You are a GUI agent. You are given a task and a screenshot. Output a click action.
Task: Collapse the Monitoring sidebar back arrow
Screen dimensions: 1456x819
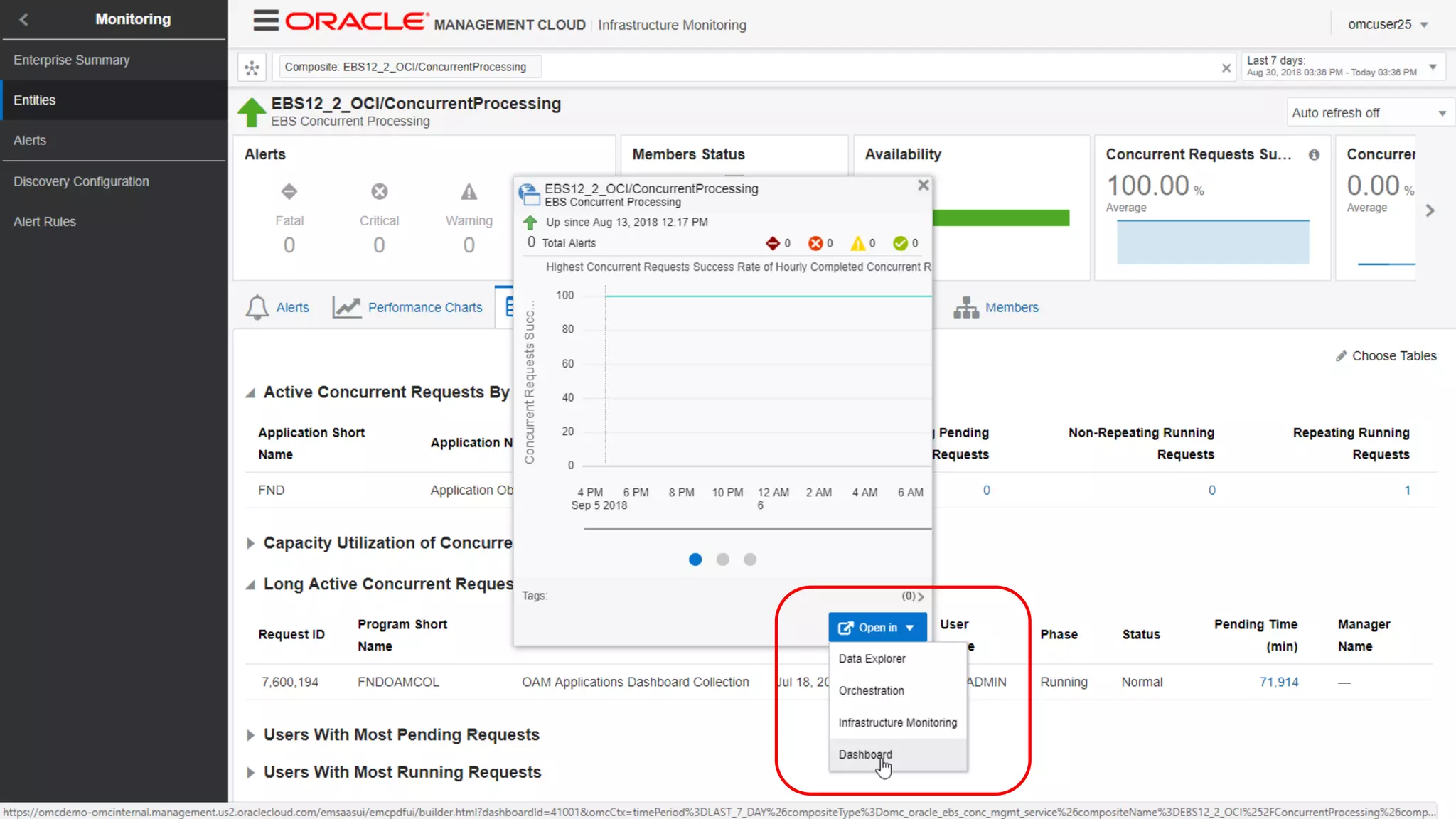click(x=23, y=19)
